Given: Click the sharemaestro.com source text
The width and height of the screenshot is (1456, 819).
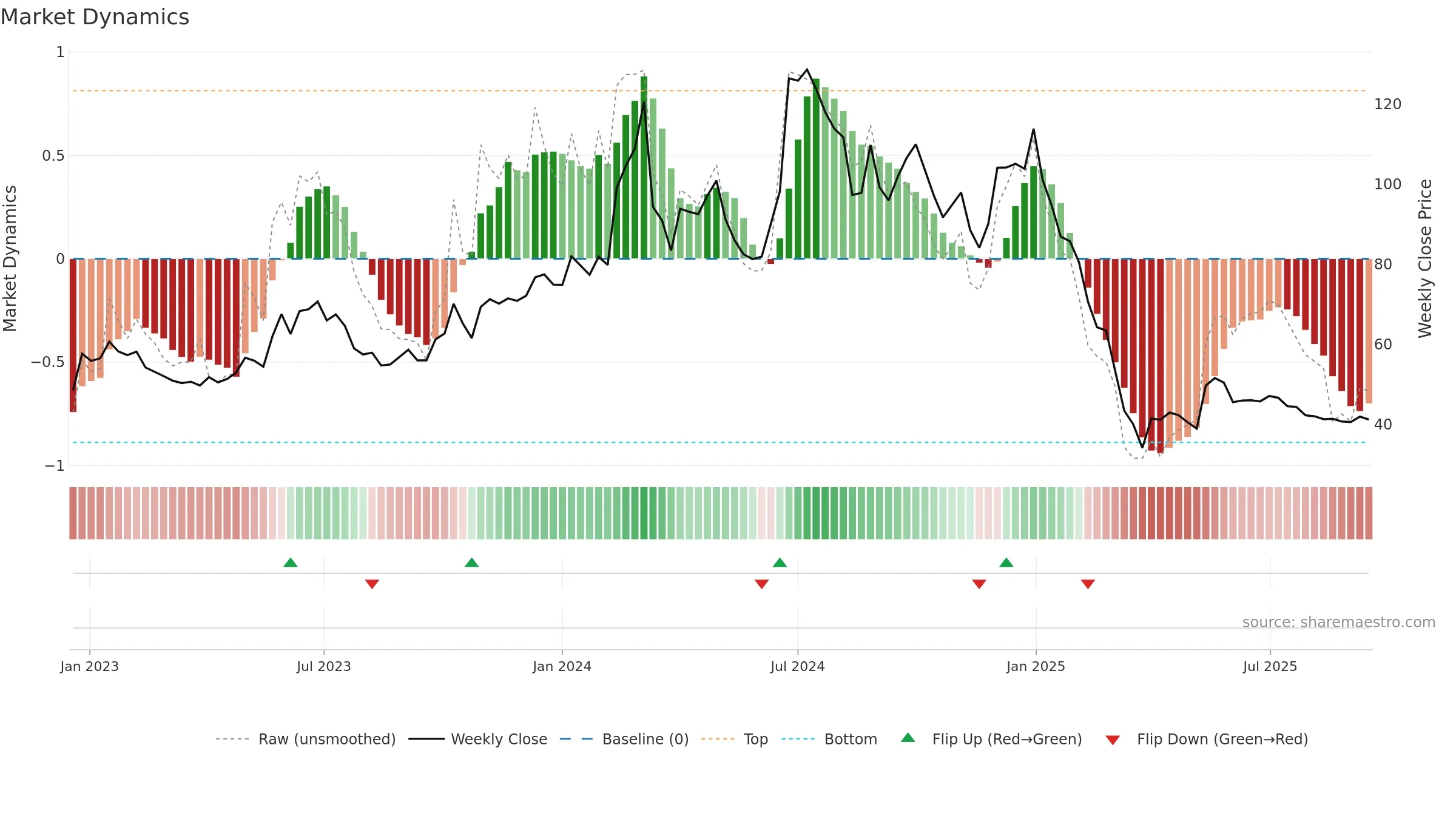Looking at the screenshot, I should 1339,622.
